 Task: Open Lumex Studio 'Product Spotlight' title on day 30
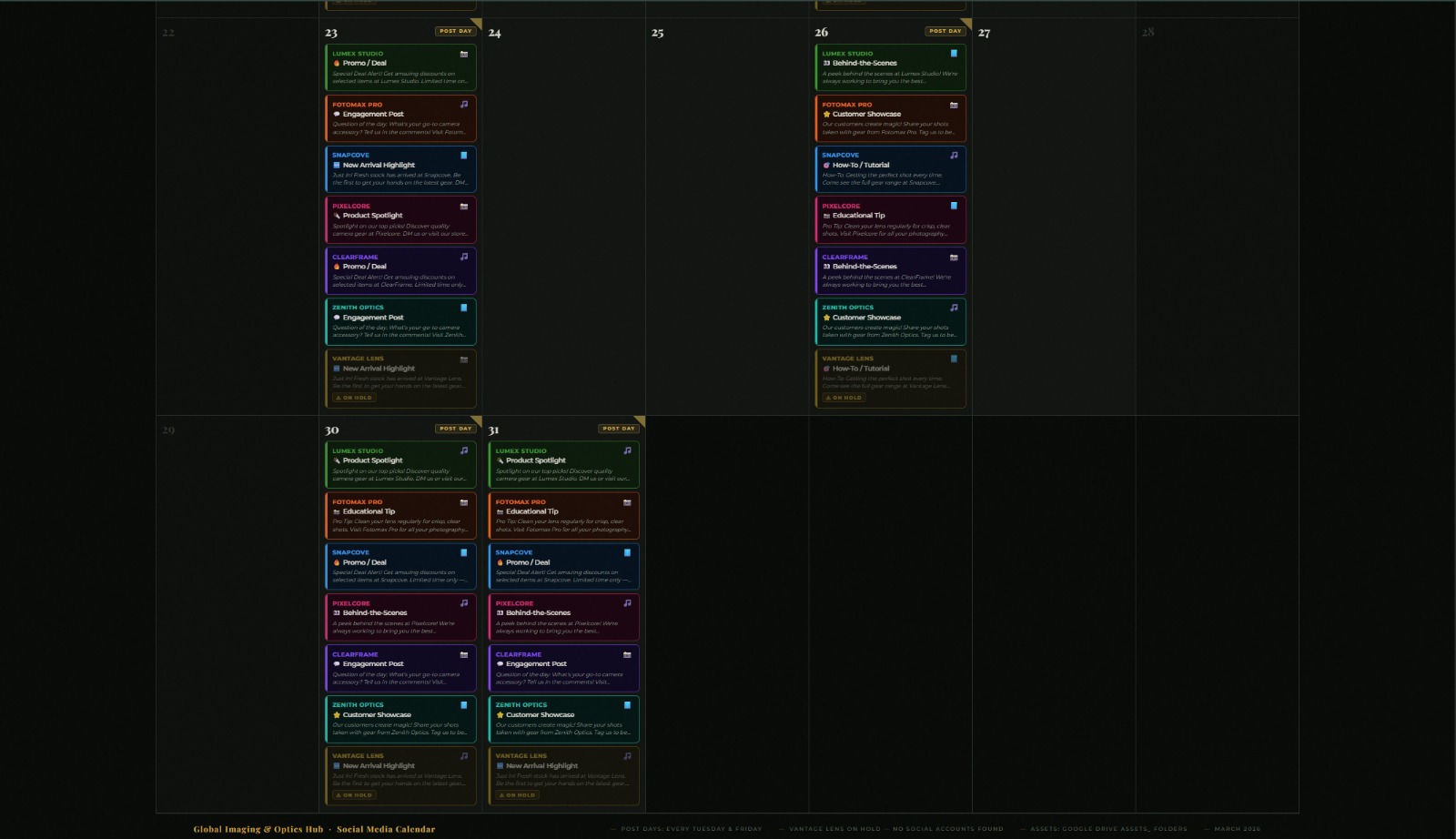372,460
